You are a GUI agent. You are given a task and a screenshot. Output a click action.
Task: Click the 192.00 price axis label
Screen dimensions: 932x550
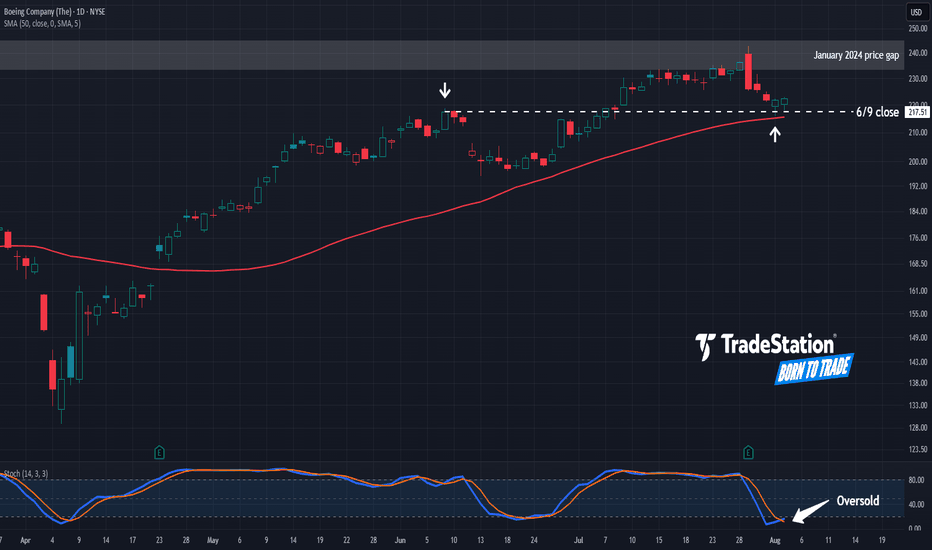pos(918,186)
